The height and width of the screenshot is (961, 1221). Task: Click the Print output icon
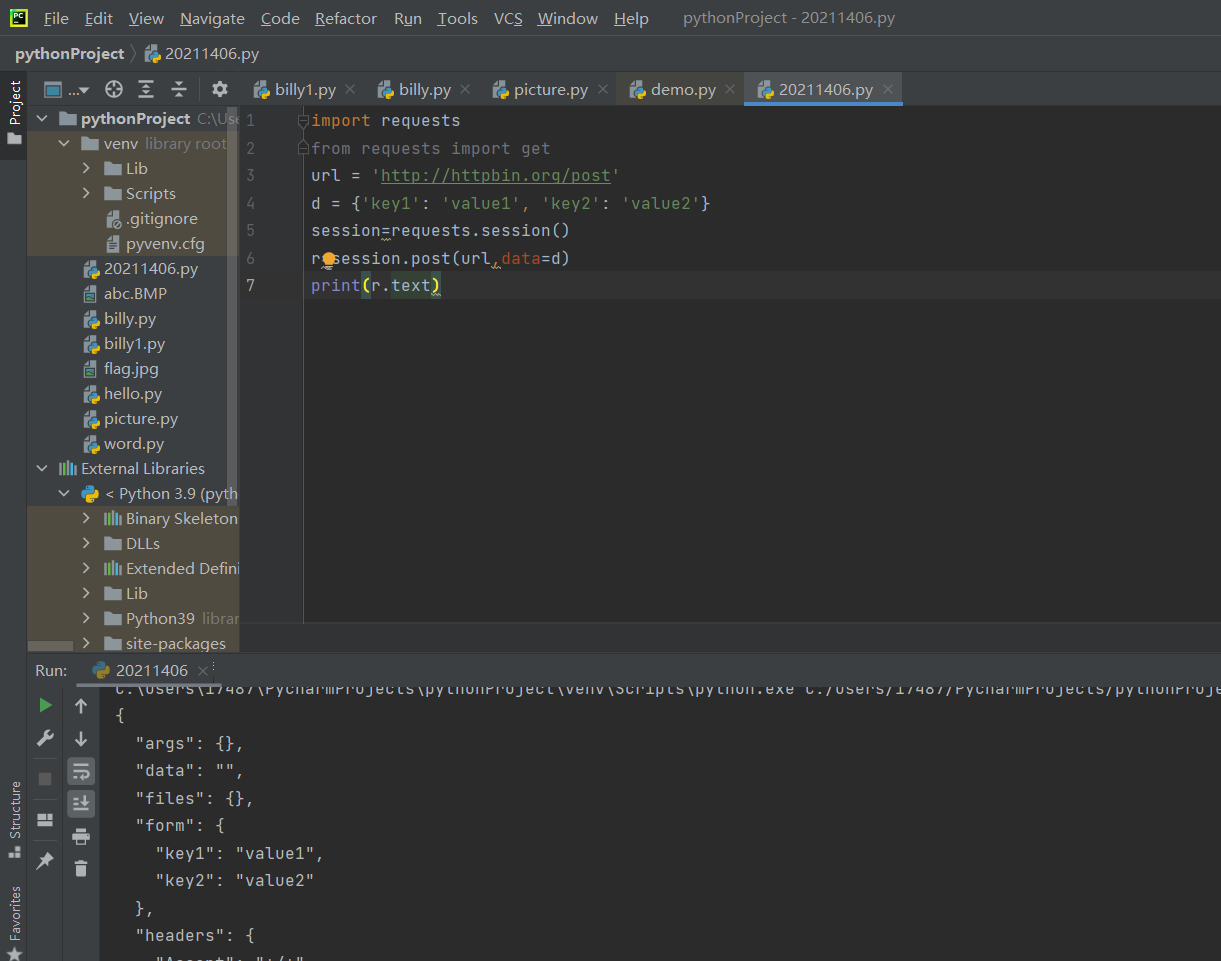[81, 836]
